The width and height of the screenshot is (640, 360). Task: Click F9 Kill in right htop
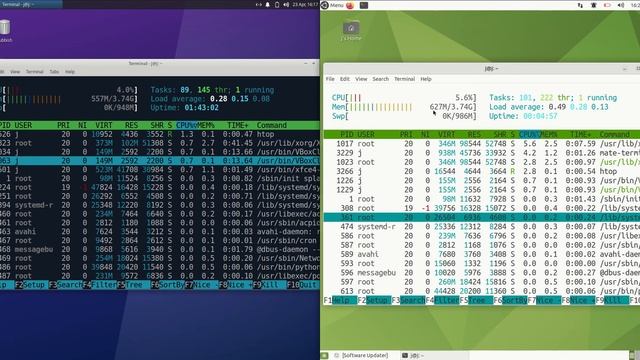[612, 300]
